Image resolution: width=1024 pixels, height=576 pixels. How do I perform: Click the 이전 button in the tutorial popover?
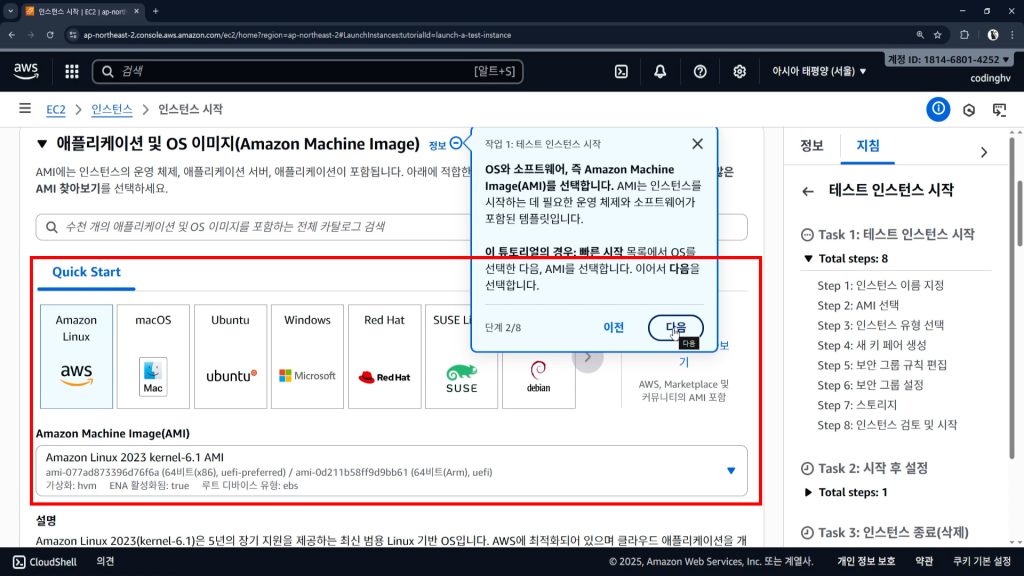point(613,327)
